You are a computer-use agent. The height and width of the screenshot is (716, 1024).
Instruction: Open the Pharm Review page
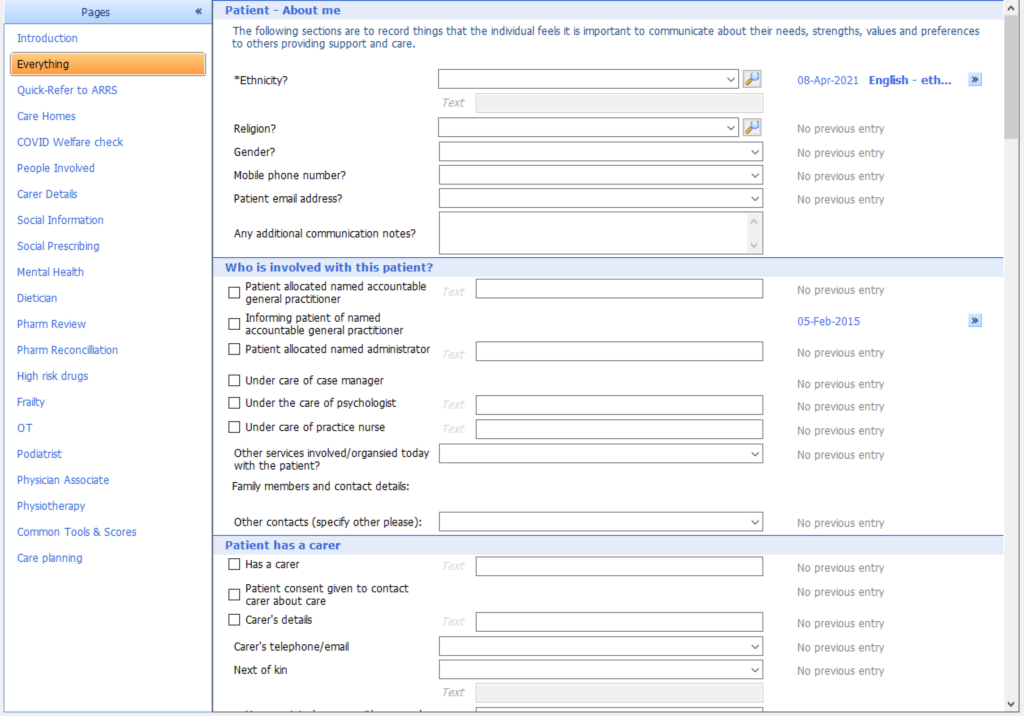point(52,324)
